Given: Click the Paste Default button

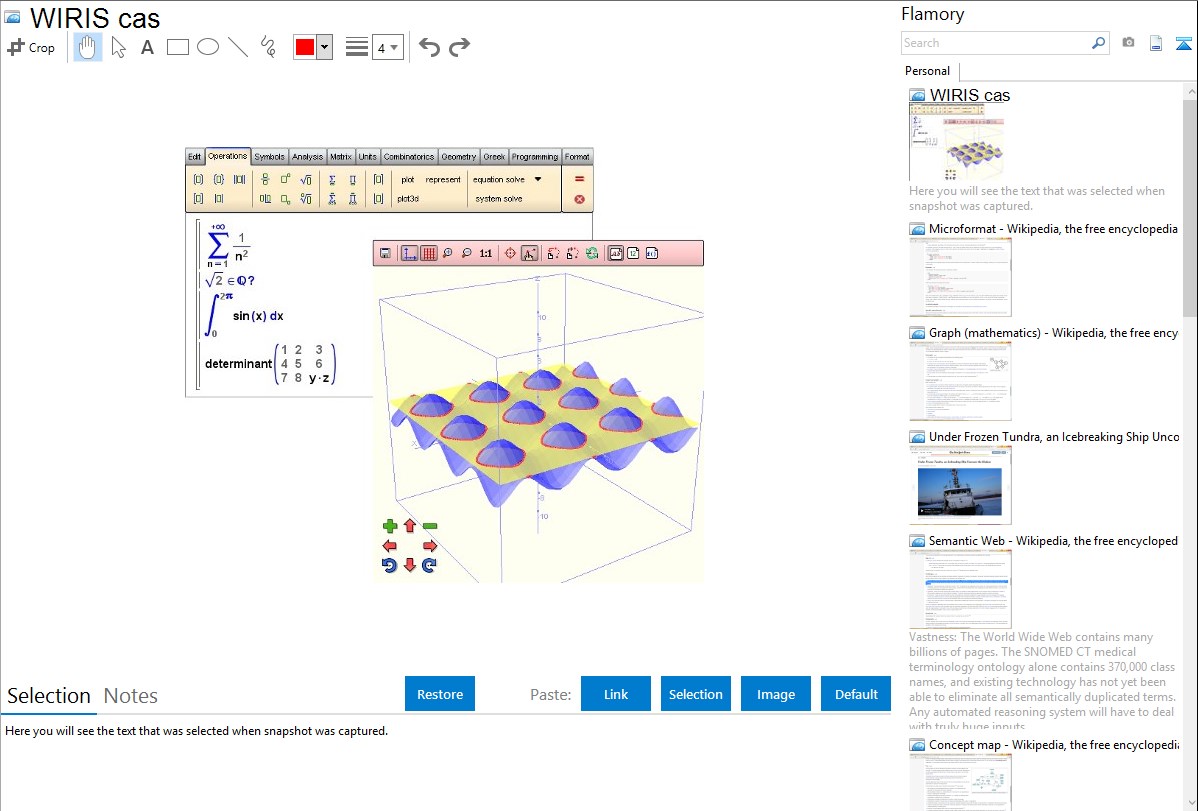Looking at the screenshot, I should [x=856, y=694].
